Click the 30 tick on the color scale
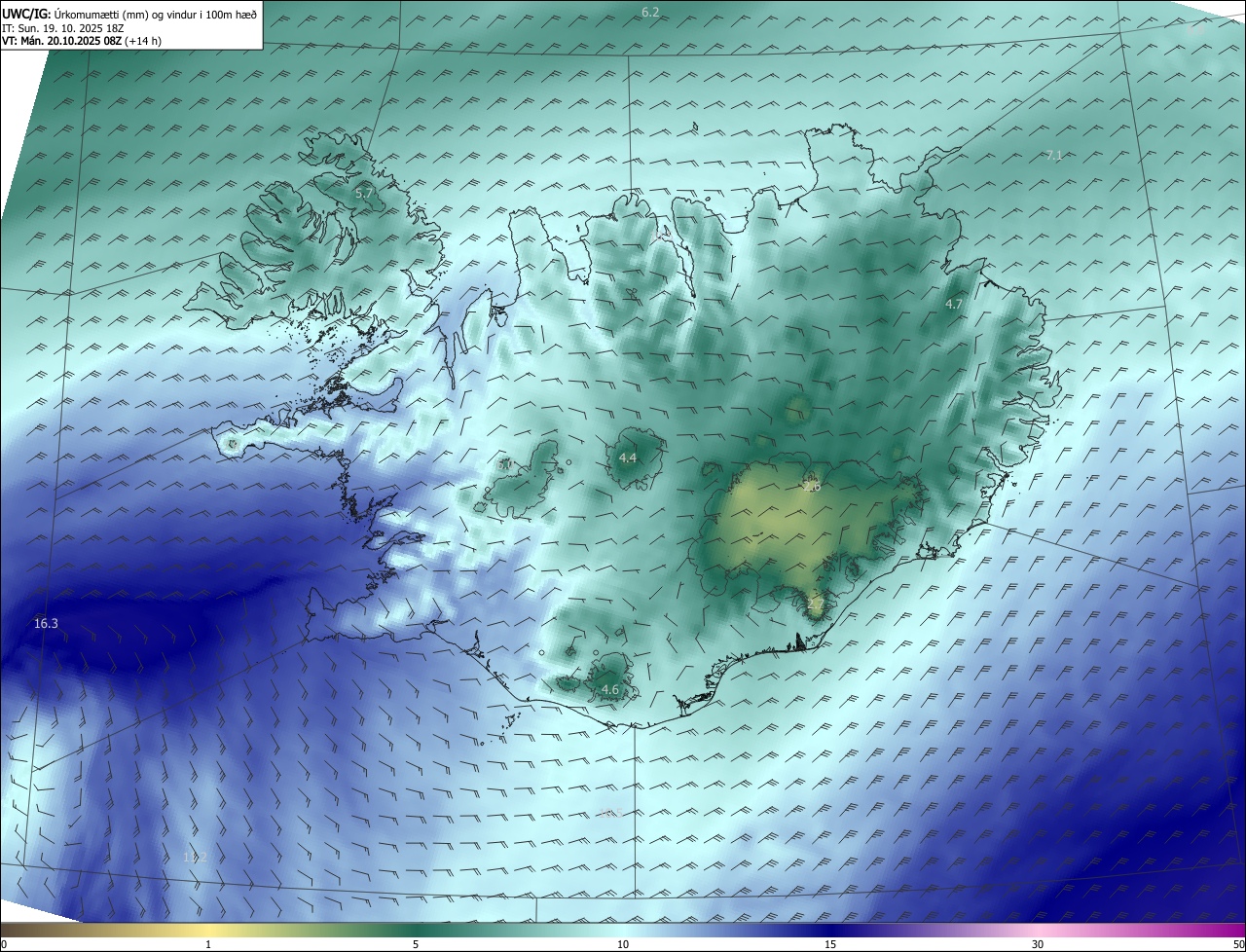Viewport: 1246px width, 952px height. pyautogui.click(x=1038, y=944)
